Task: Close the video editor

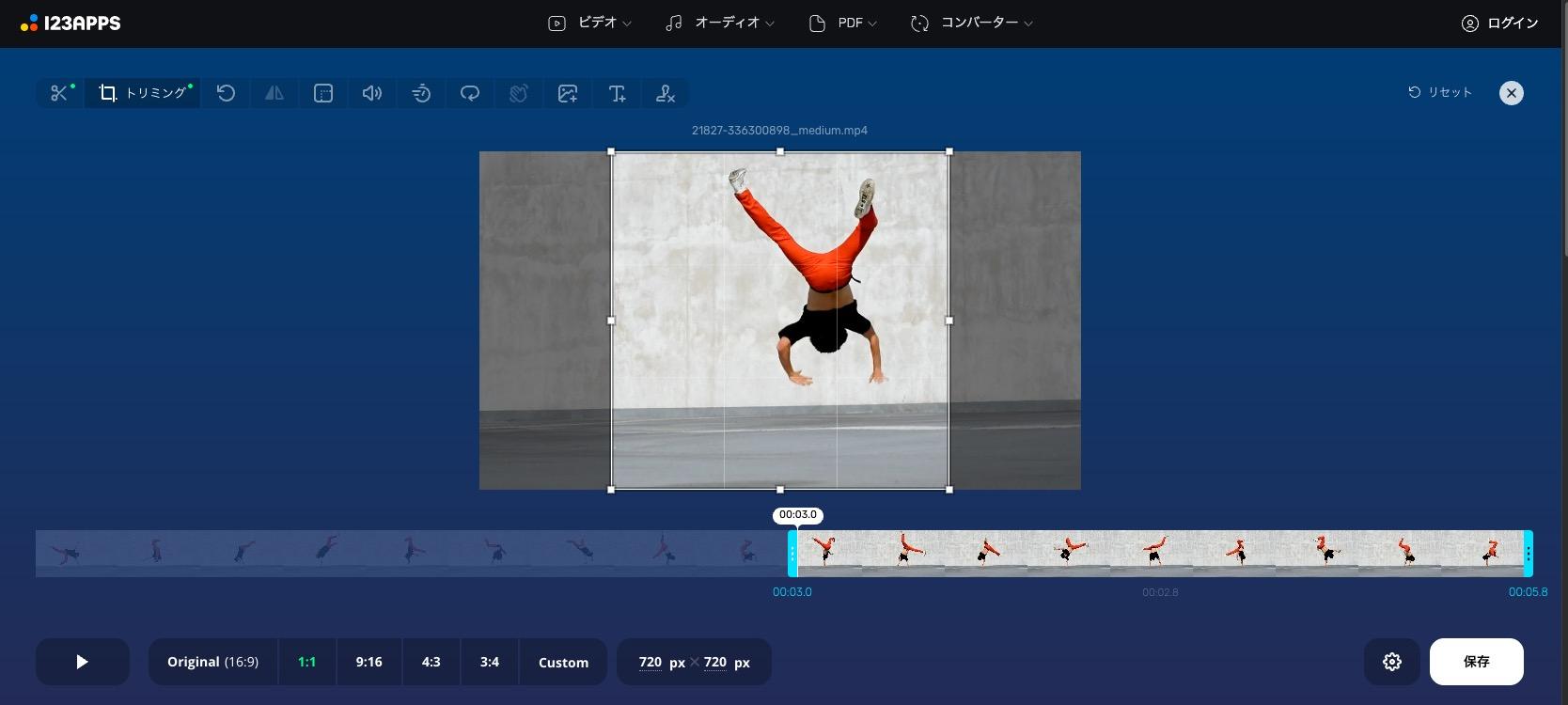Action: pyautogui.click(x=1512, y=93)
